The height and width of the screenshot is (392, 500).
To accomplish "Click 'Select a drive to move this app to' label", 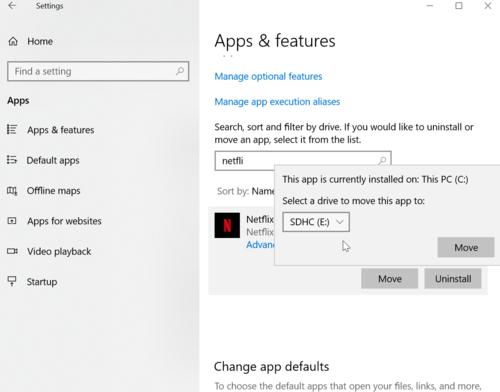I will tap(353, 201).
